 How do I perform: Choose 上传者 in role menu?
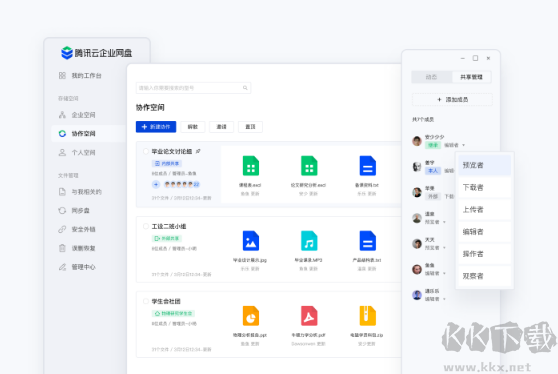click(484, 210)
